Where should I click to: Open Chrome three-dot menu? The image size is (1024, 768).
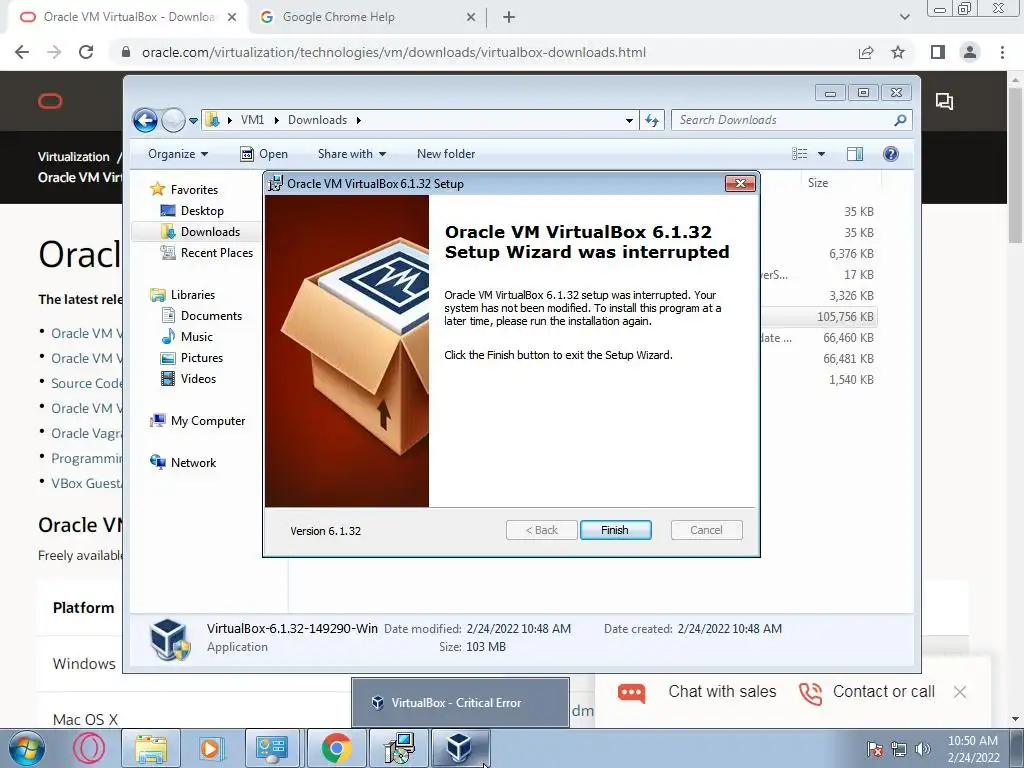coord(1002,52)
